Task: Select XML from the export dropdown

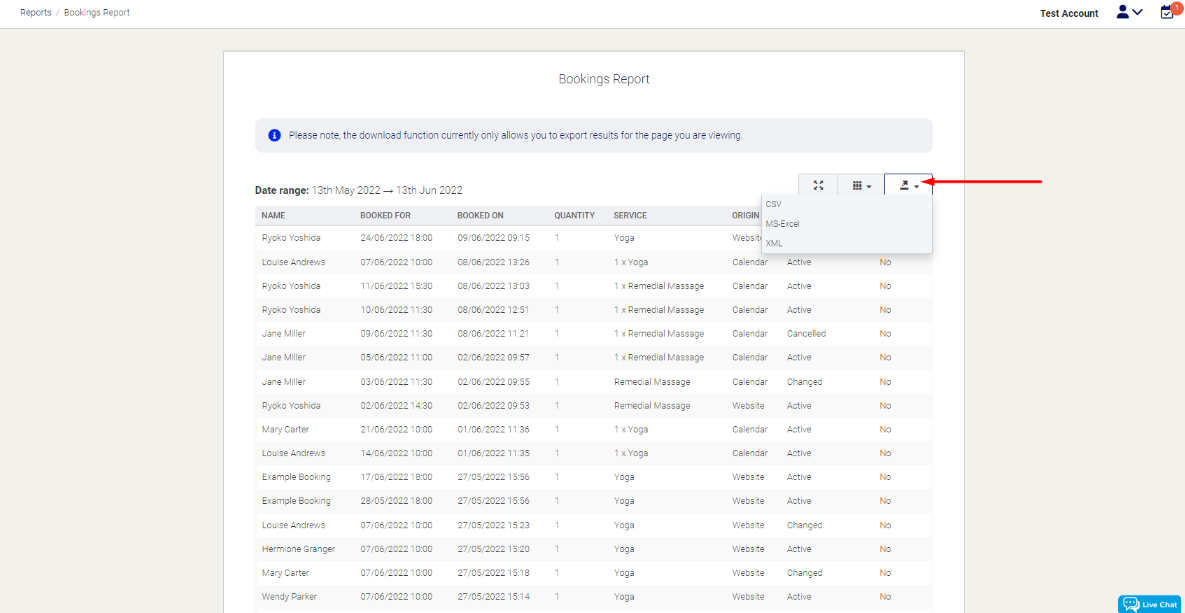Action: [774, 243]
